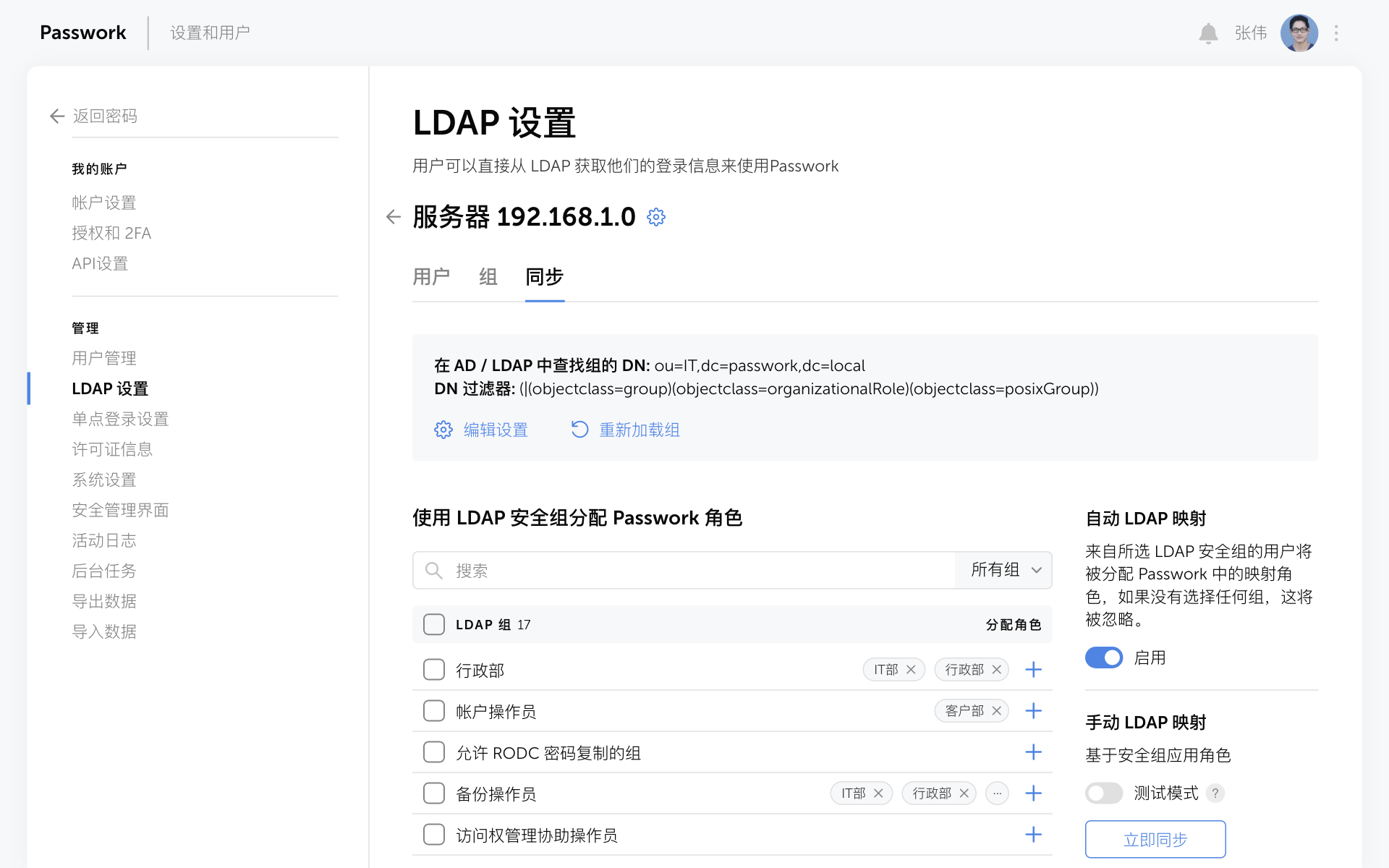Click the 编辑设置 link
The image size is (1389, 868).
click(496, 430)
